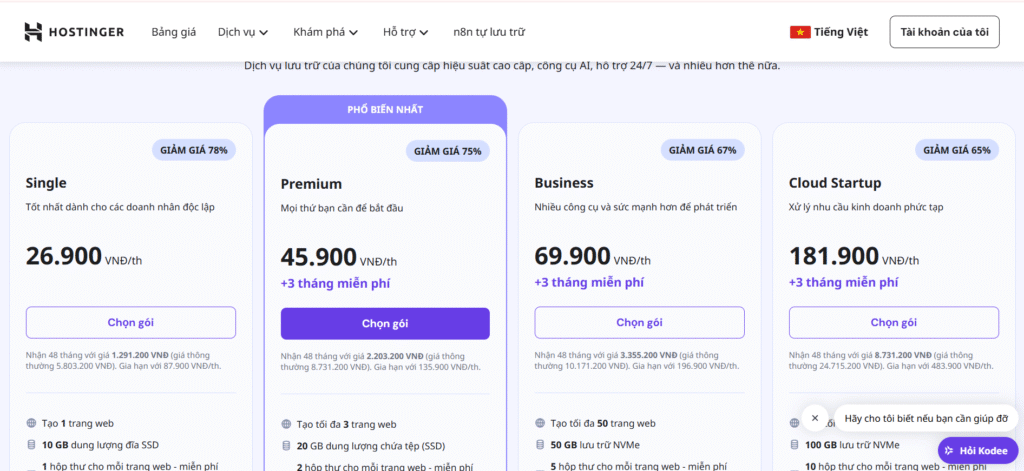Expand the Dịch vụ dropdown menu
Image resolution: width=1024 pixels, height=471 pixels.
[243, 32]
